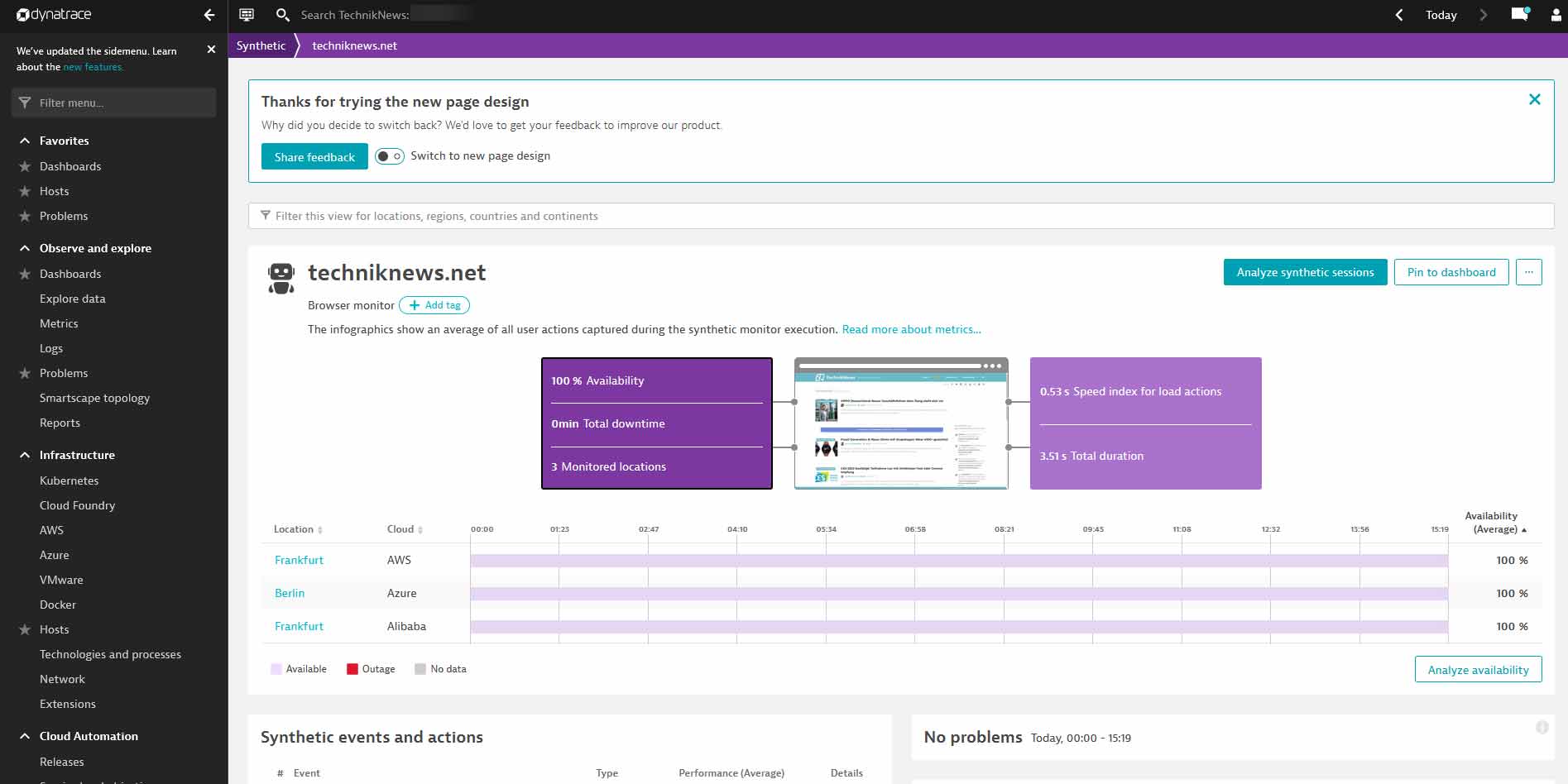Open Technologies and processes
The height and width of the screenshot is (784, 1568).
[110, 654]
